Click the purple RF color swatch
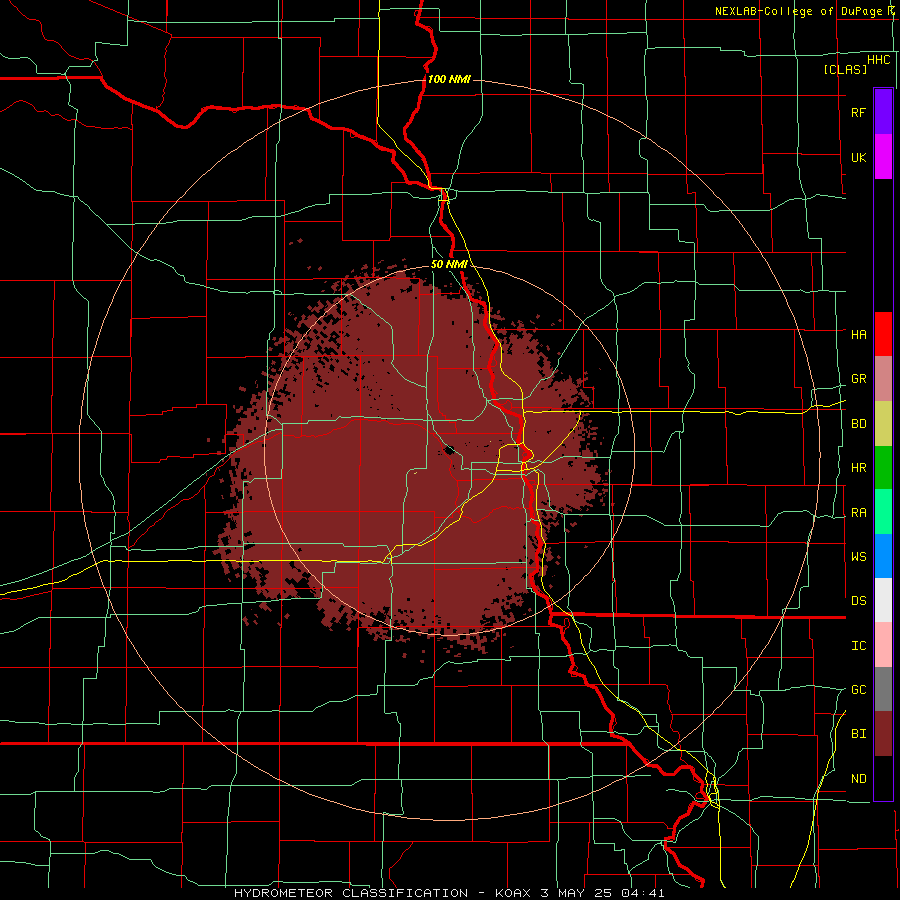 coord(883,112)
